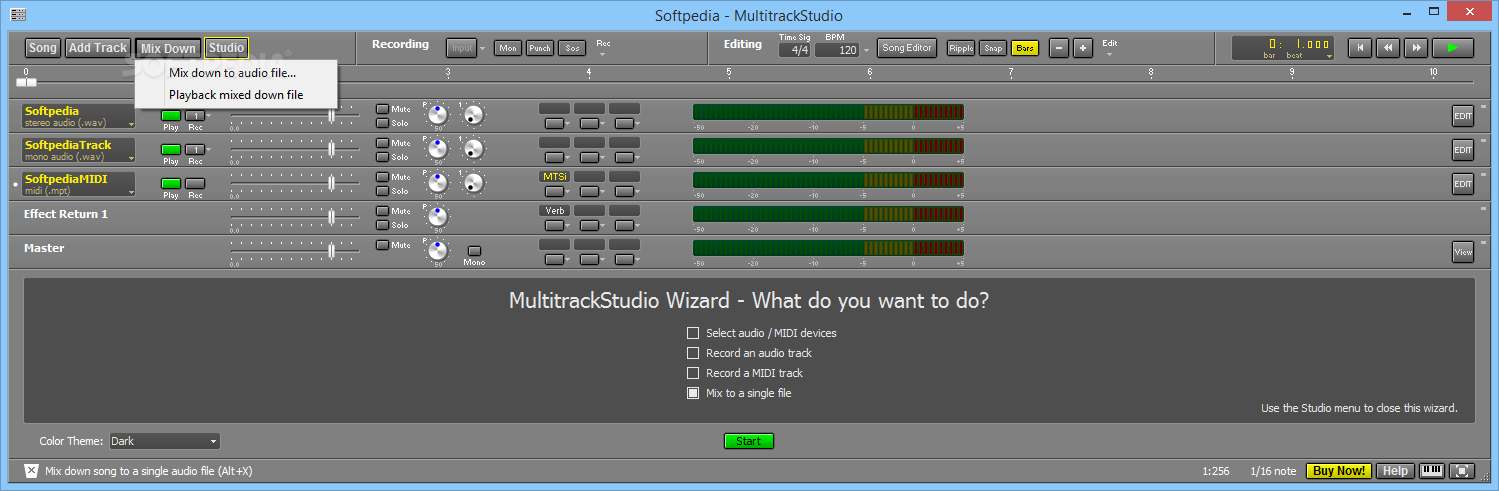Open the EDIT button for the Softpedia track
The width and height of the screenshot is (1499, 491).
(x=1463, y=115)
